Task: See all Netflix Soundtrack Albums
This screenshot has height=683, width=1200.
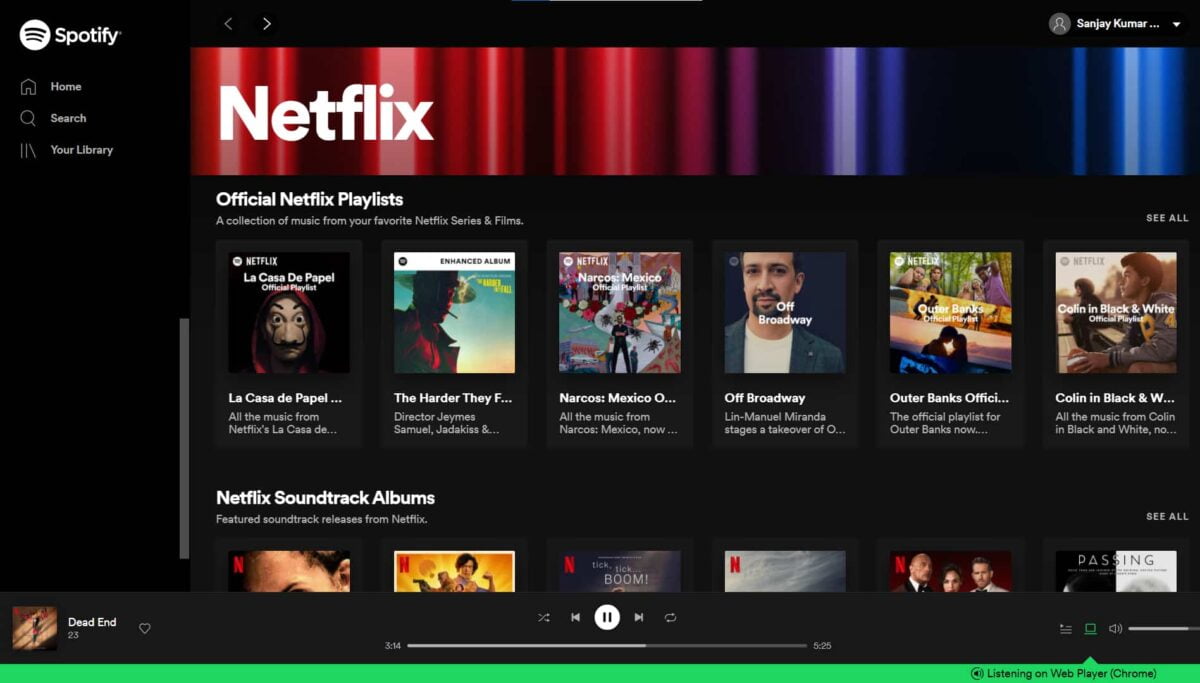Action: 1167,517
